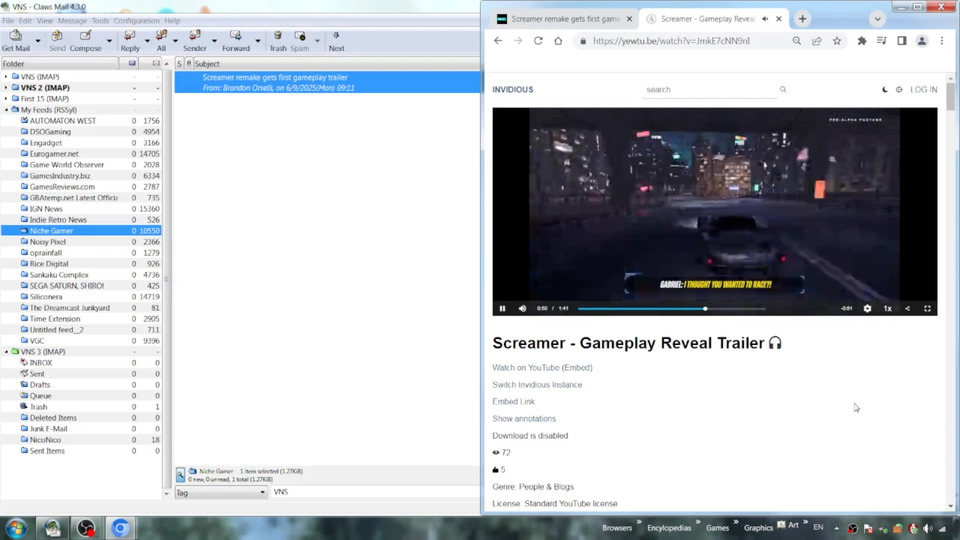This screenshot has height=540, width=960.
Task: Click the Next message toolbar icon
Action: click(x=336, y=40)
